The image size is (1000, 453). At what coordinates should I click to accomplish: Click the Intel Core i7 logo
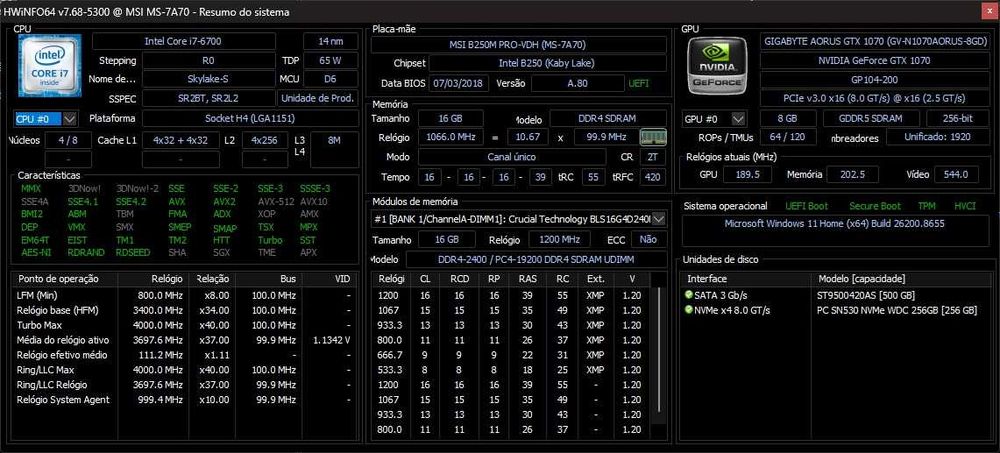coord(50,65)
